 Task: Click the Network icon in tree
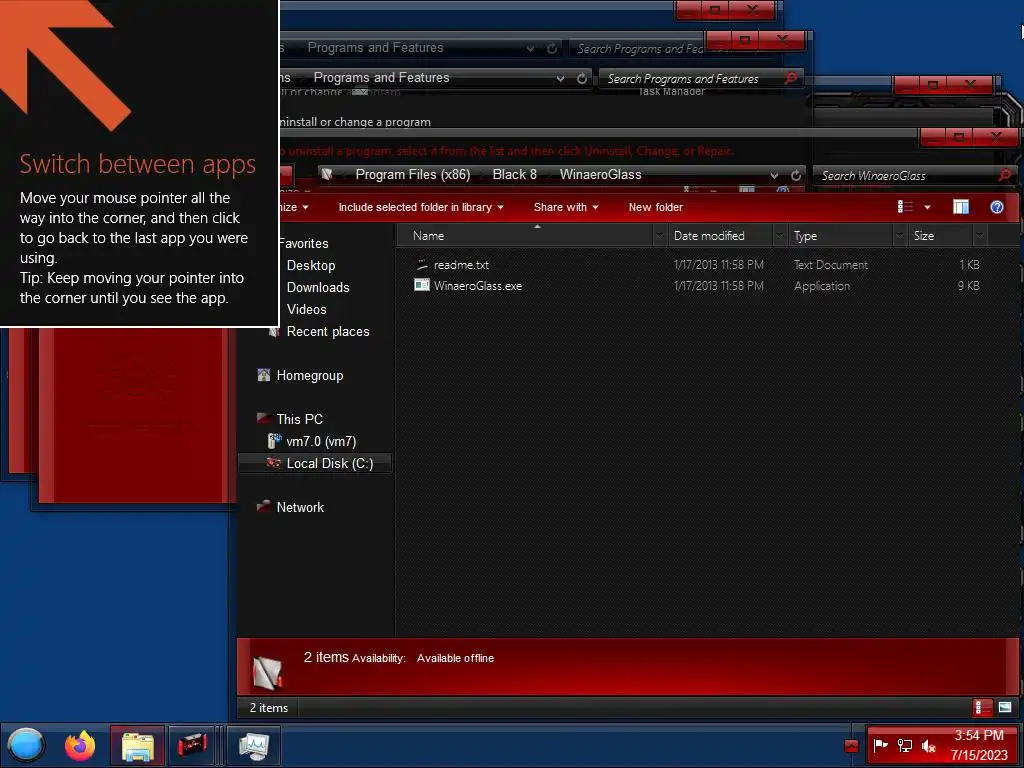tap(264, 506)
